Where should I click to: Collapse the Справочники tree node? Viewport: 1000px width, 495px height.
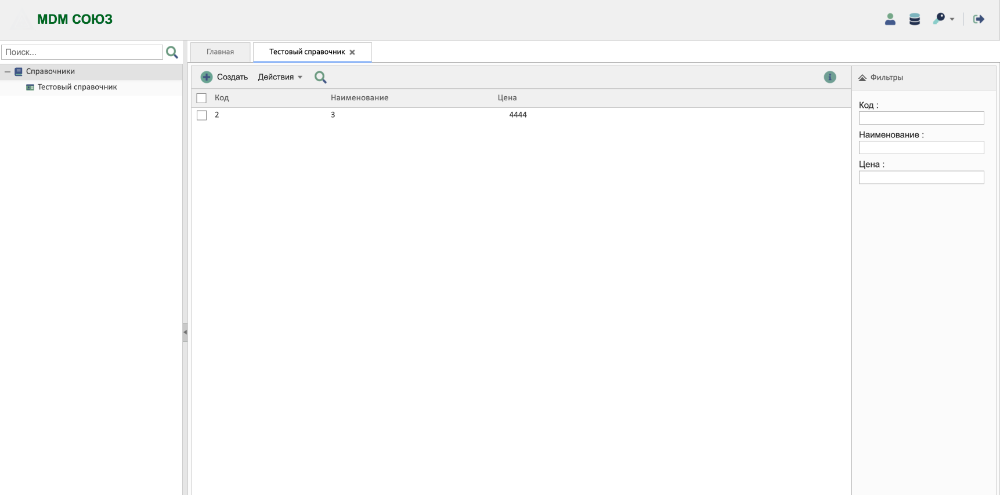pos(7,72)
